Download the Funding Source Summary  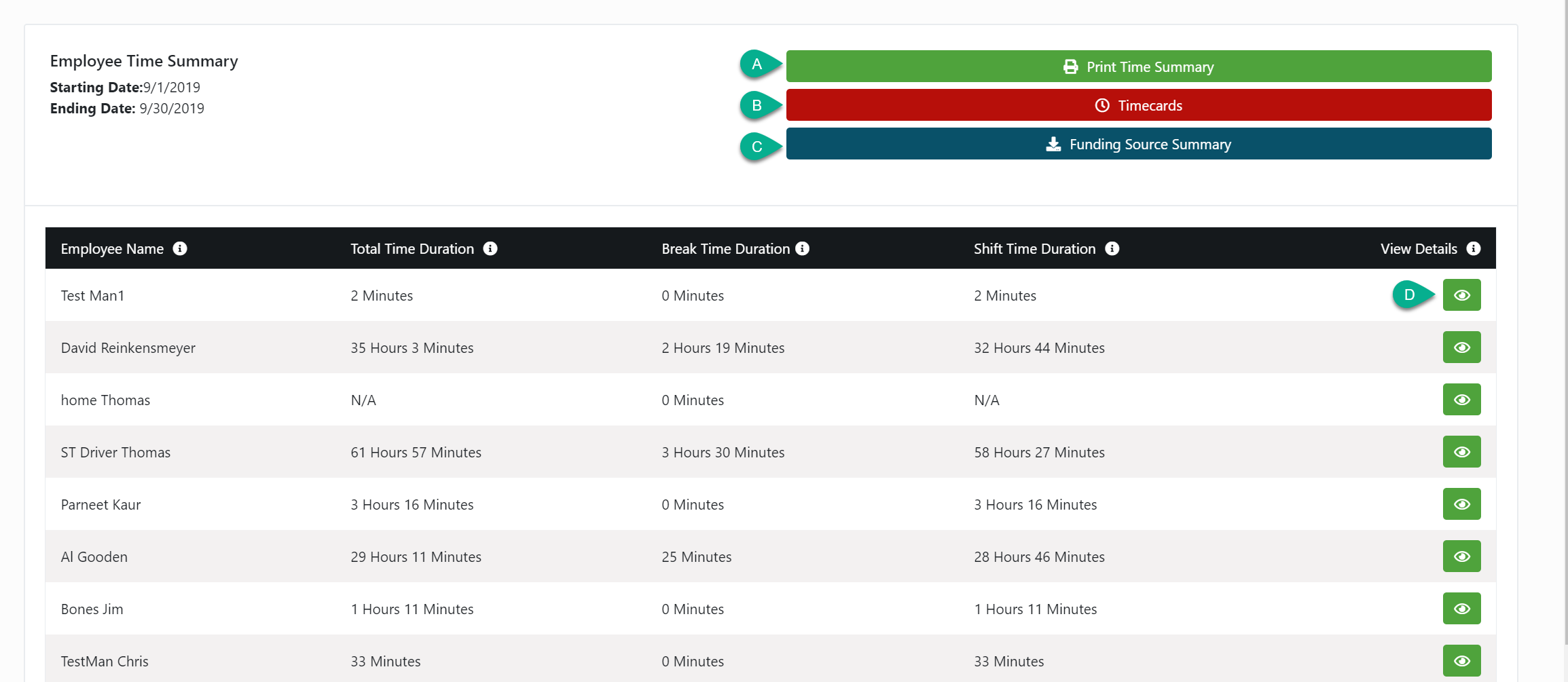[x=1138, y=144]
